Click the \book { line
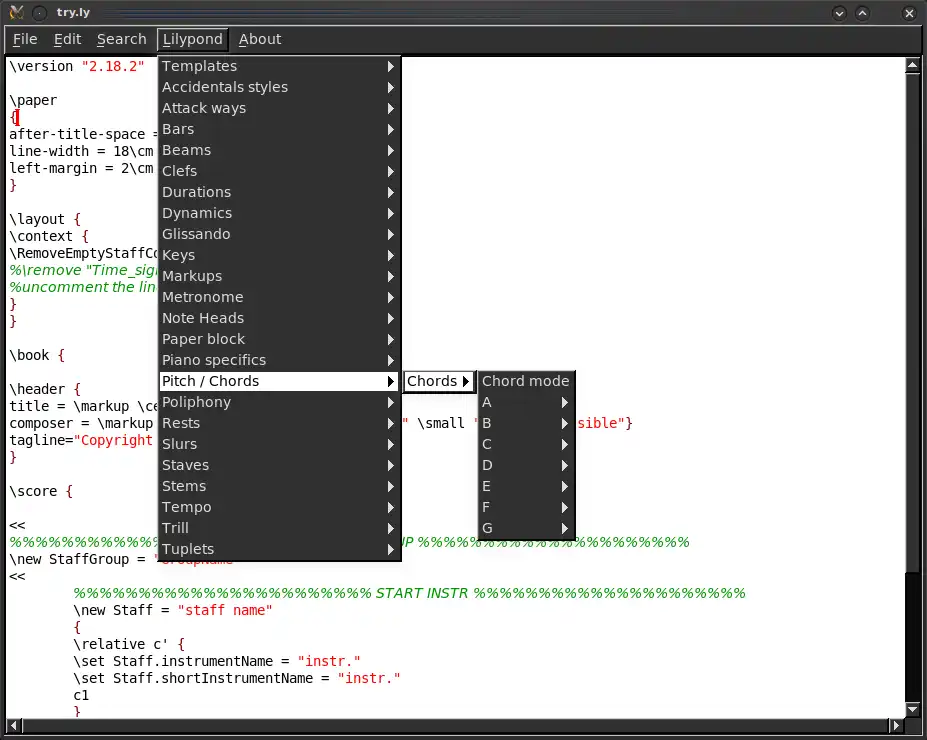Viewport: 927px width, 740px height. tap(37, 355)
